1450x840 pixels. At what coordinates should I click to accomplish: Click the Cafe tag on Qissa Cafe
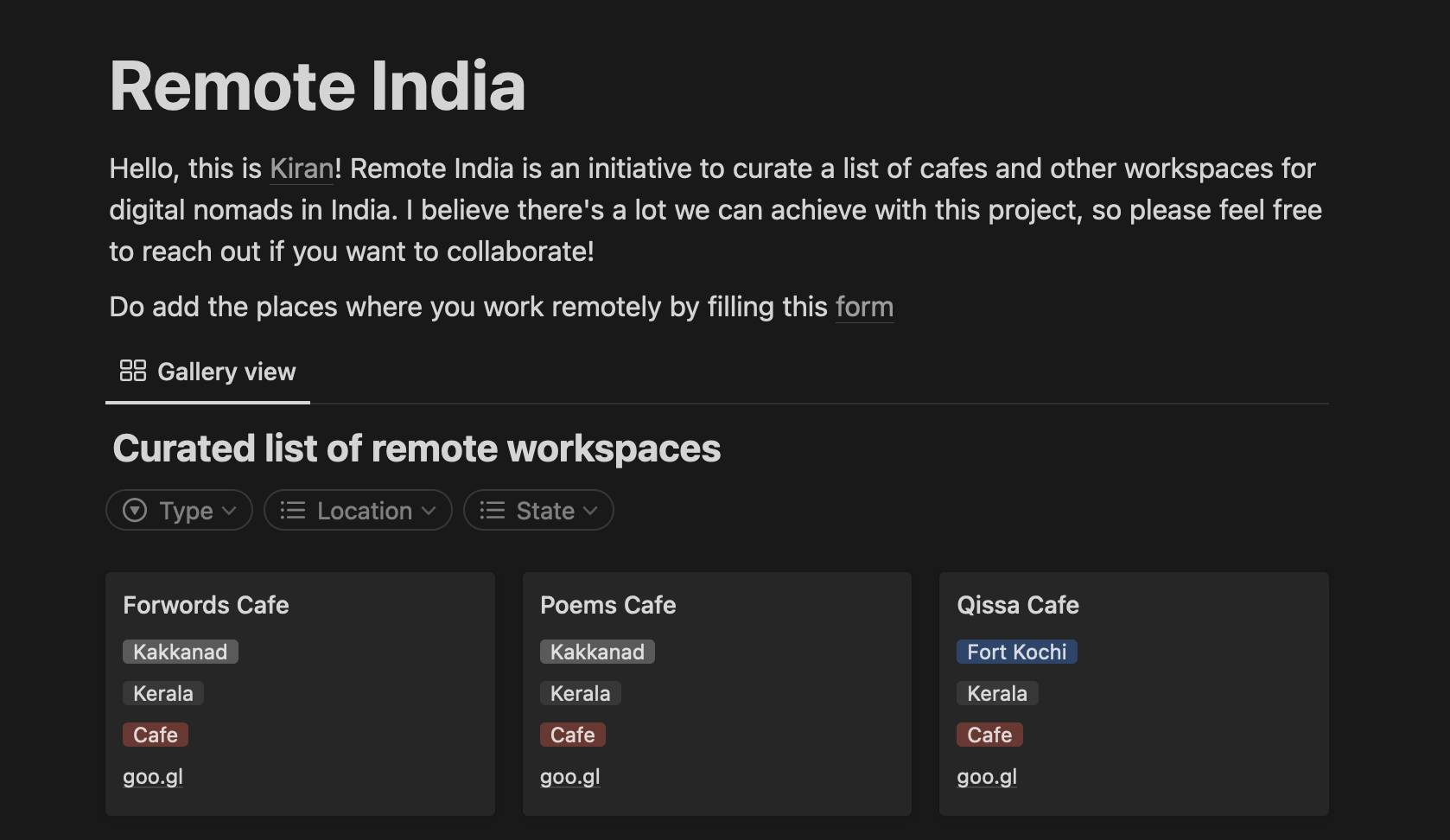989,735
